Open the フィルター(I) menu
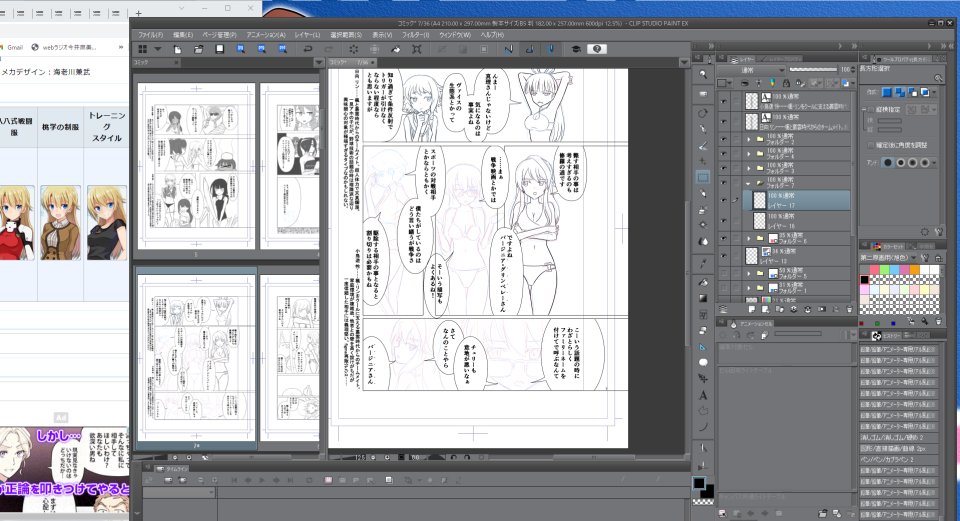This screenshot has height=521, width=960. tap(416, 35)
